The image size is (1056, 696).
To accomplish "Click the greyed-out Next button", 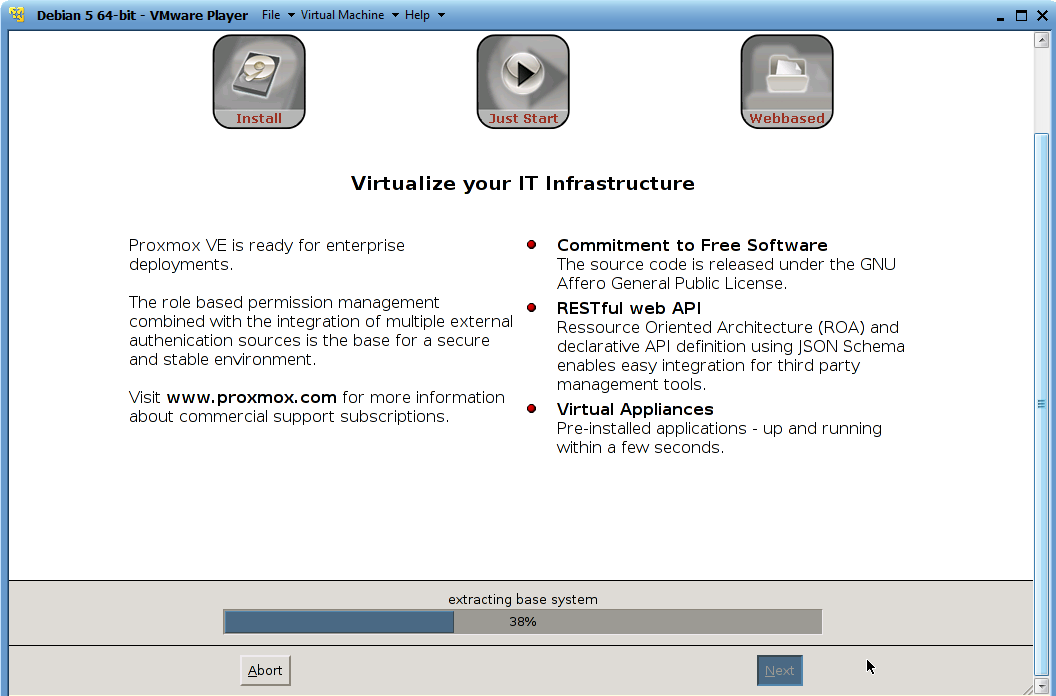I will pos(779,670).
